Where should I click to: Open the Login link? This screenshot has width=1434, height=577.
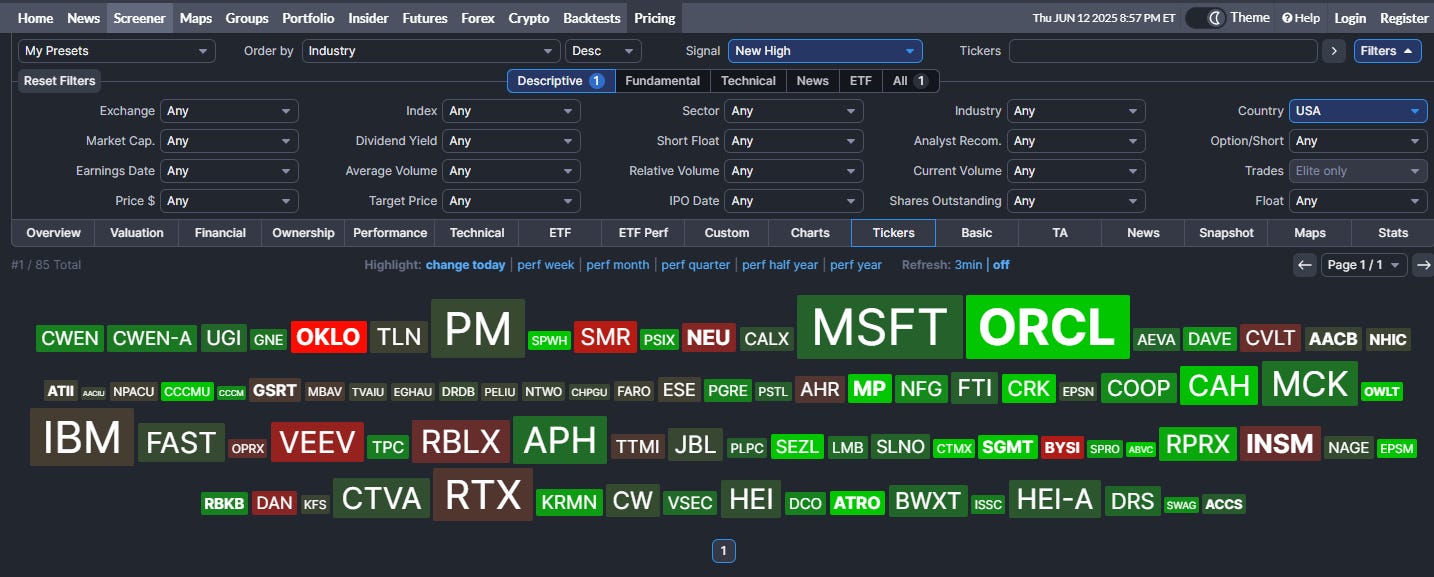[1350, 18]
